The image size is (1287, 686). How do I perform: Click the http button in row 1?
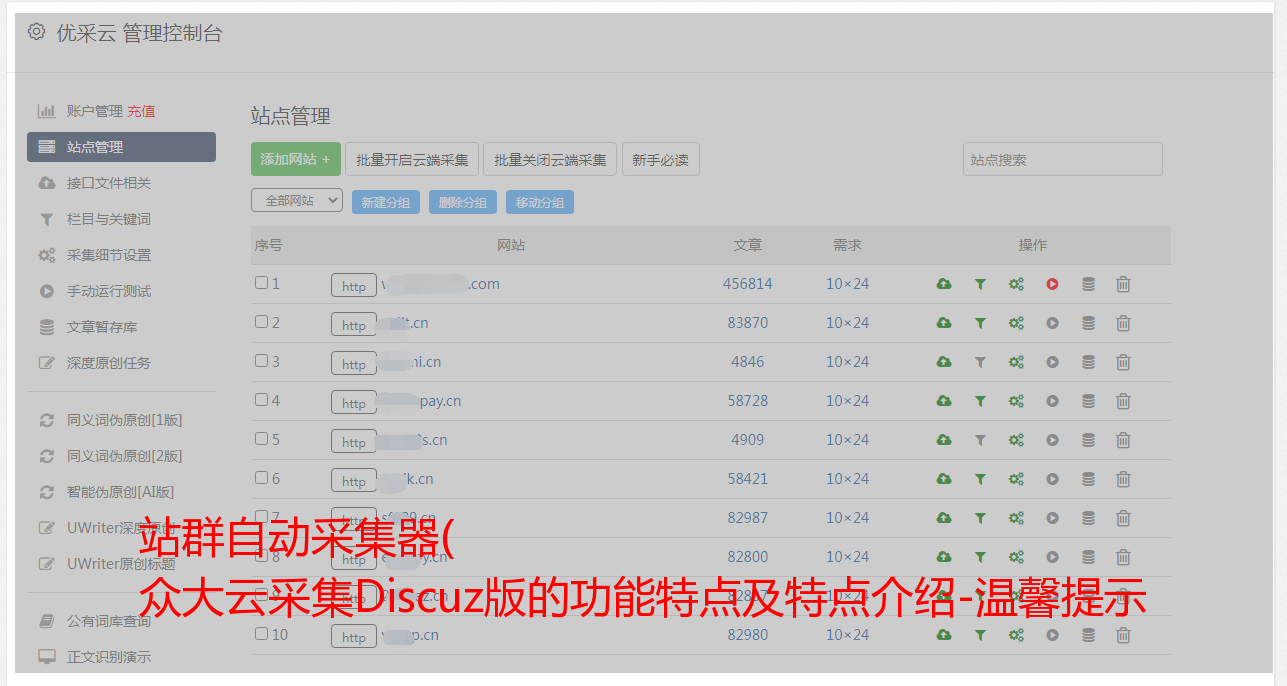[x=354, y=285]
